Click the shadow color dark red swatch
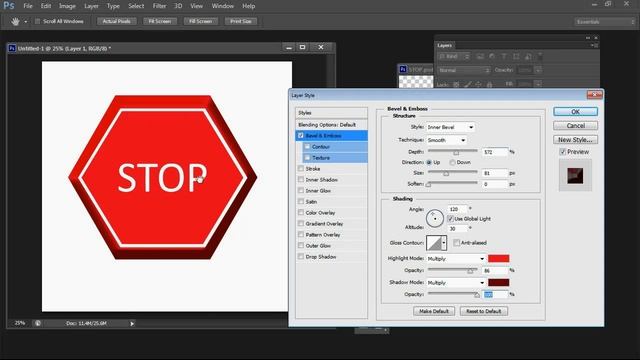Screen dimensions: 640x360 (x=499, y=282)
